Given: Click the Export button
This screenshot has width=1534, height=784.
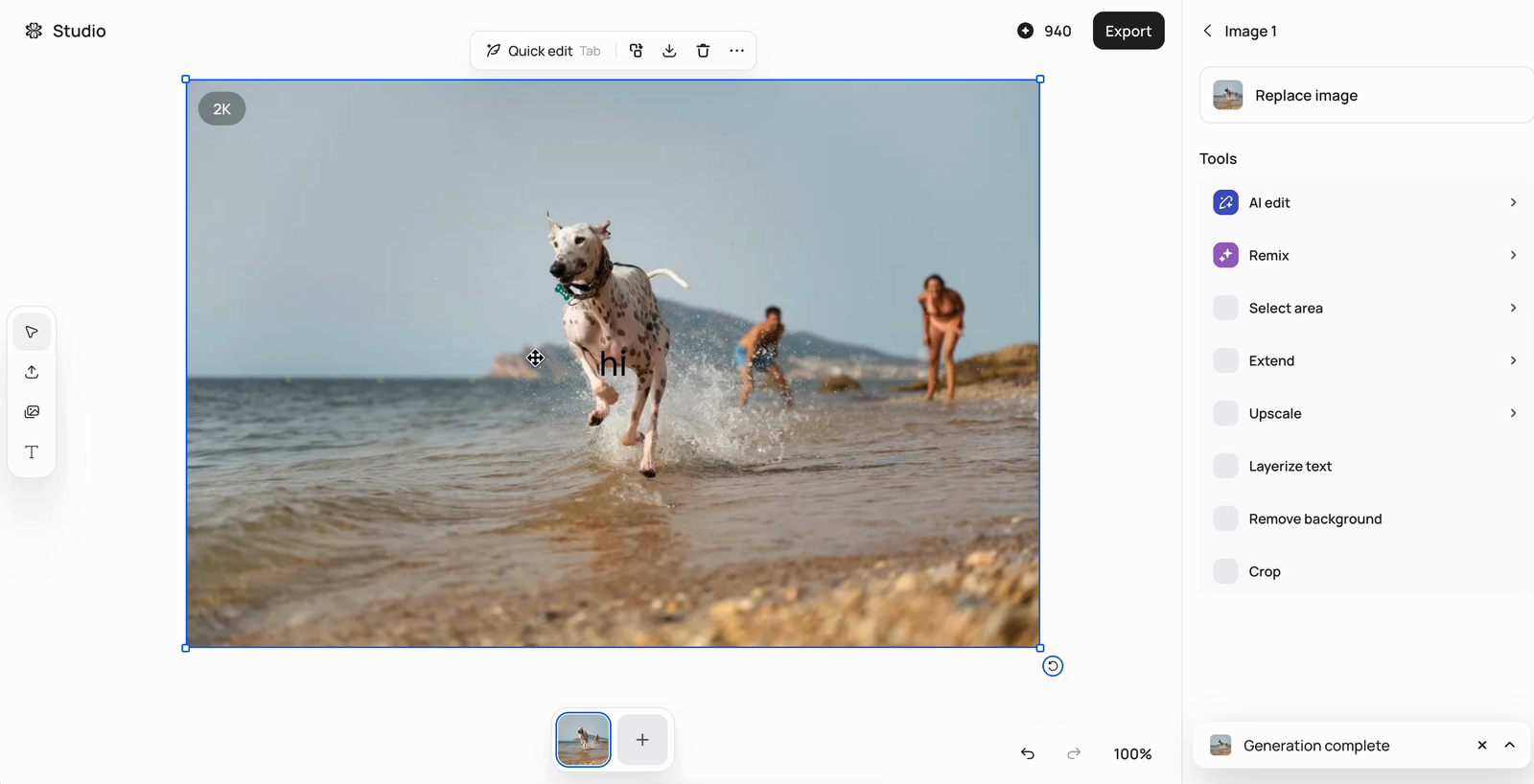Looking at the screenshot, I should coord(1128,31).
